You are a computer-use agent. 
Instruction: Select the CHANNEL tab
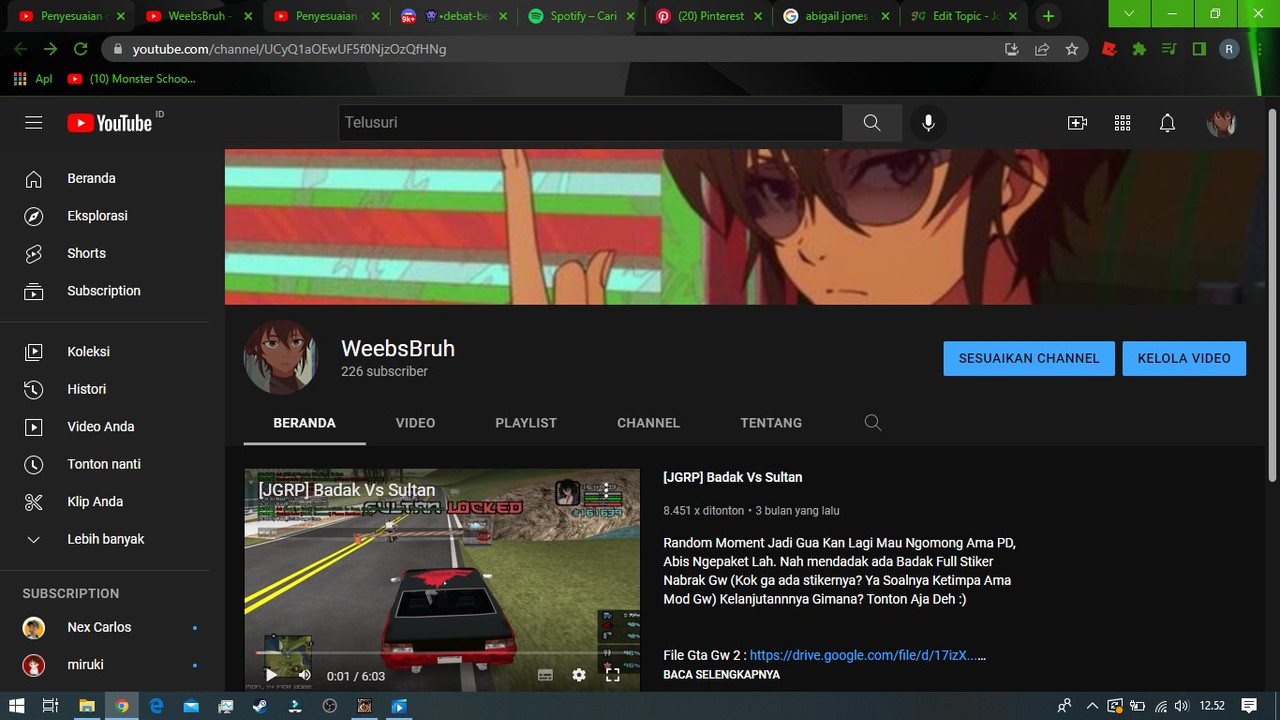(x=648, y=423)
